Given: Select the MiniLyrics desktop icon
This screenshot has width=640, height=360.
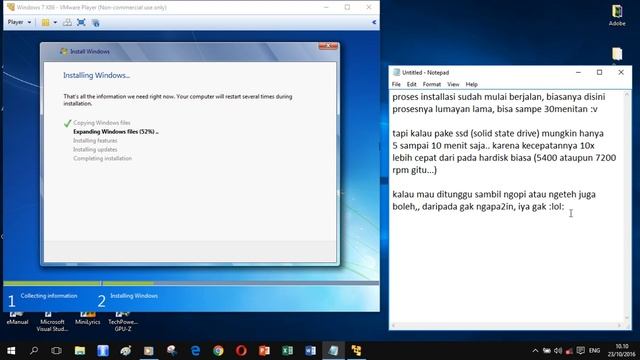Looking at the screenshot, I should point(87,318).
